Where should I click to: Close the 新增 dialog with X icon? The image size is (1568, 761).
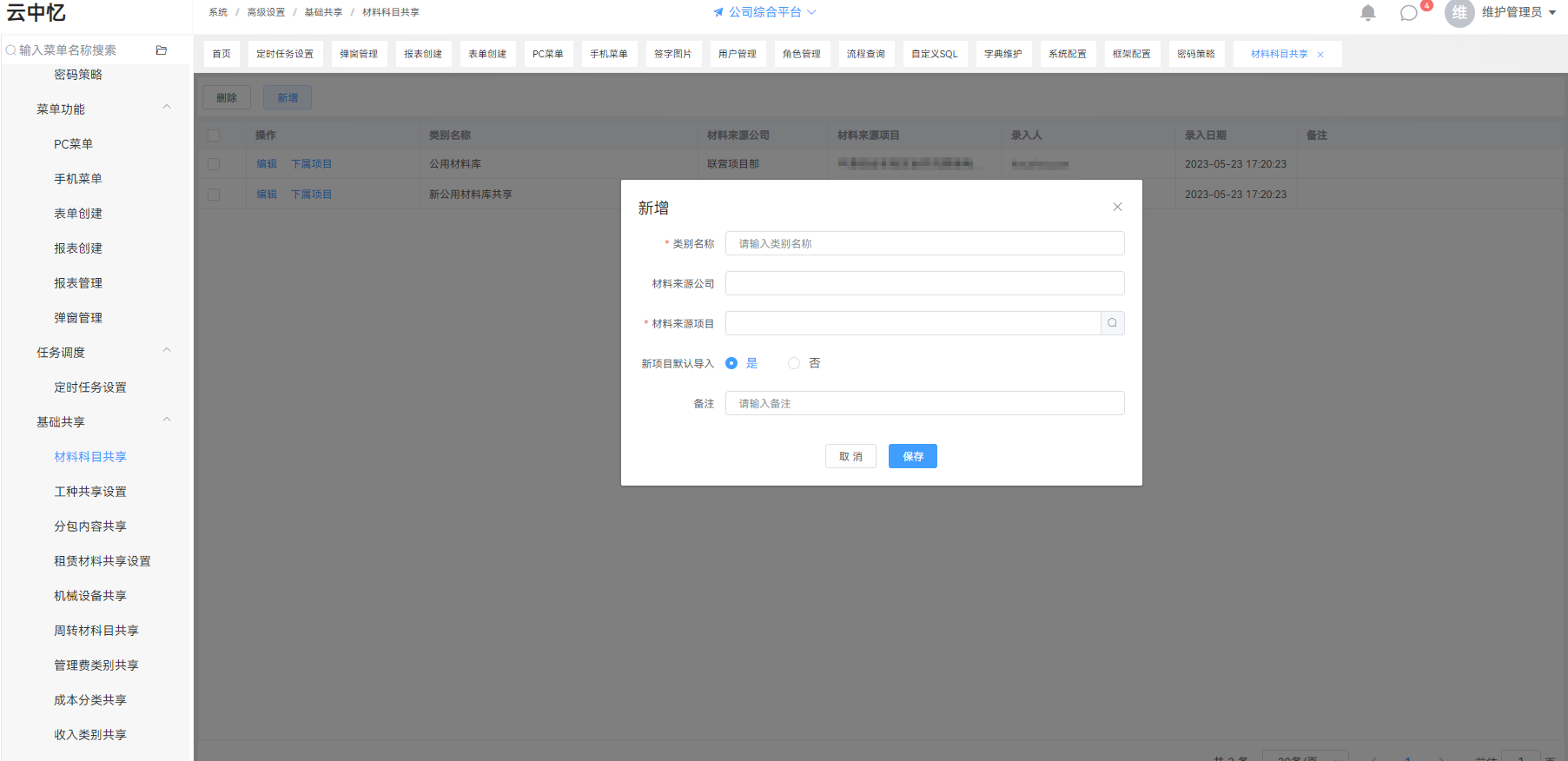[1118, 207]
